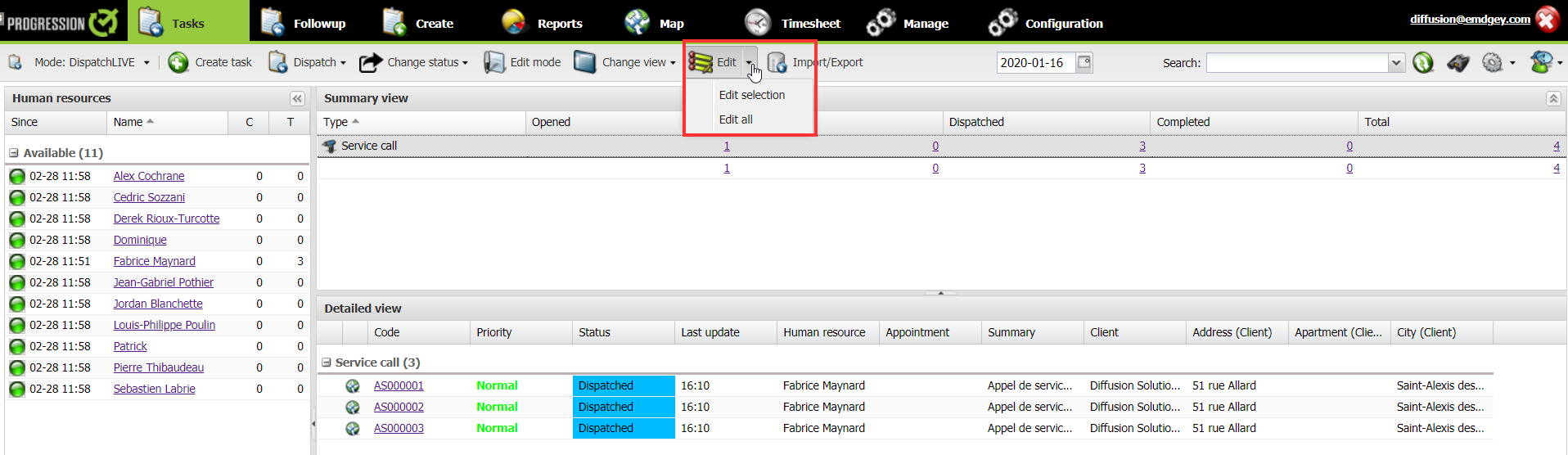The width and height of the screenshot is (1568, 455).
Task: Click the red logout X icon
Action: [x=1547, y=19]
